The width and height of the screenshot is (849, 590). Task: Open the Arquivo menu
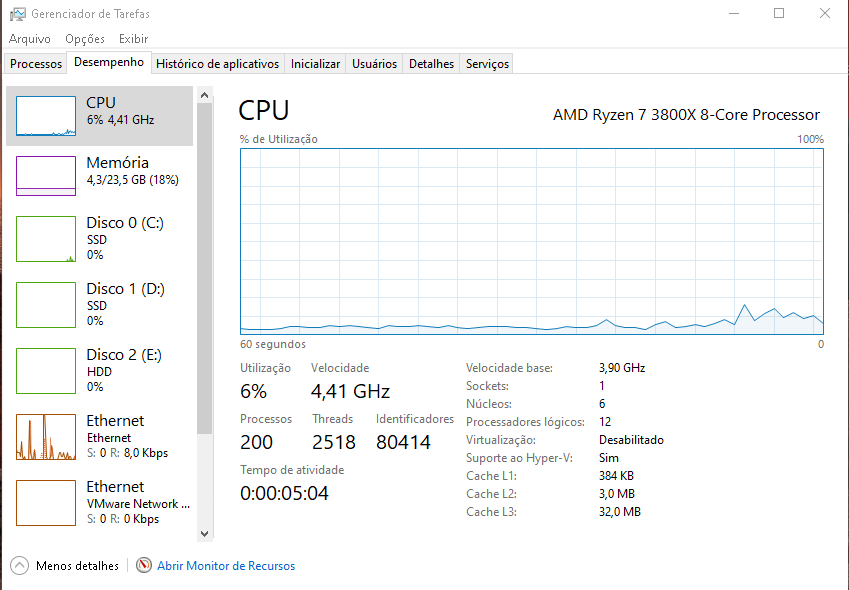[x=30, y=39]
